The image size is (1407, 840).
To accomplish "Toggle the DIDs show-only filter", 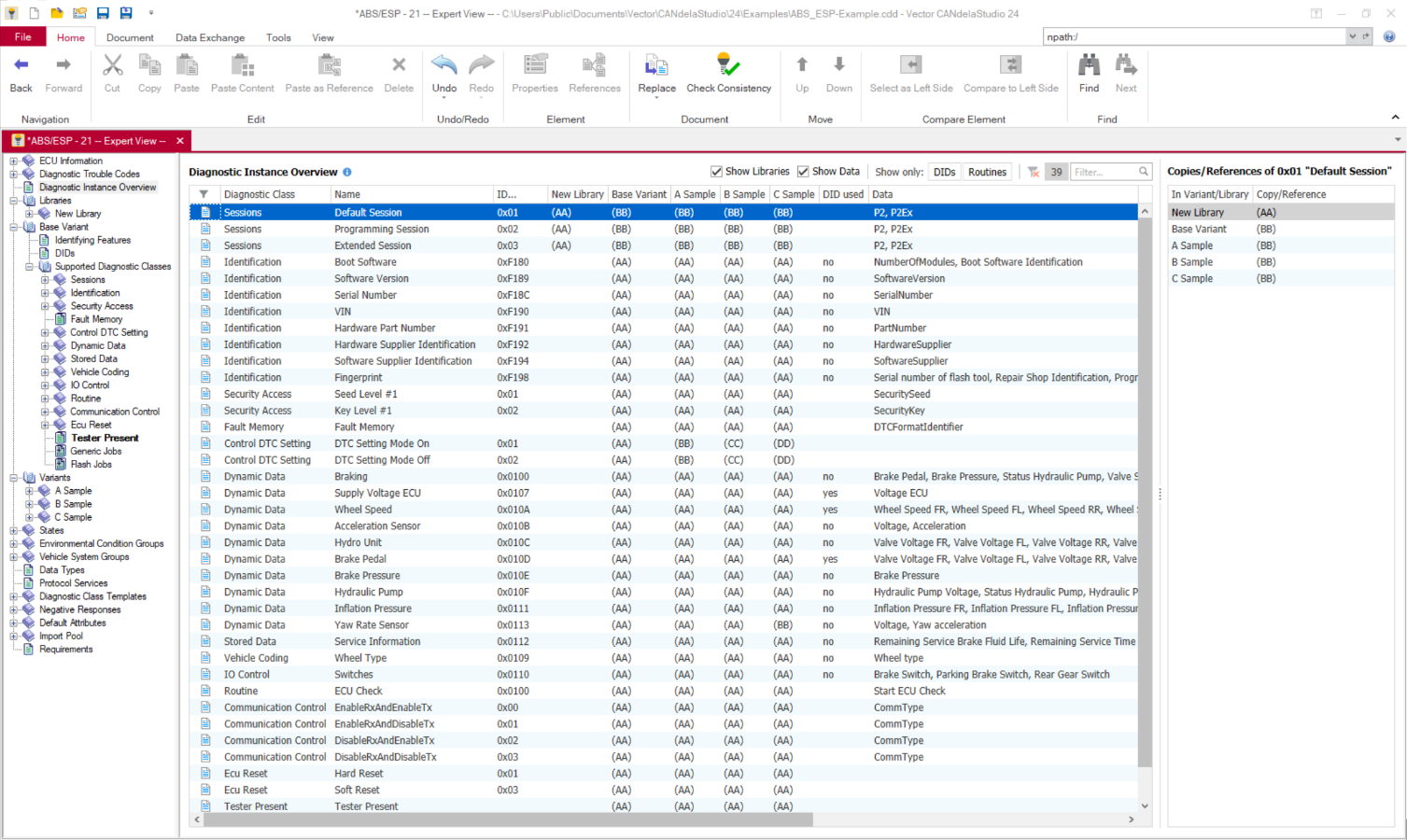I will (945, 172).
